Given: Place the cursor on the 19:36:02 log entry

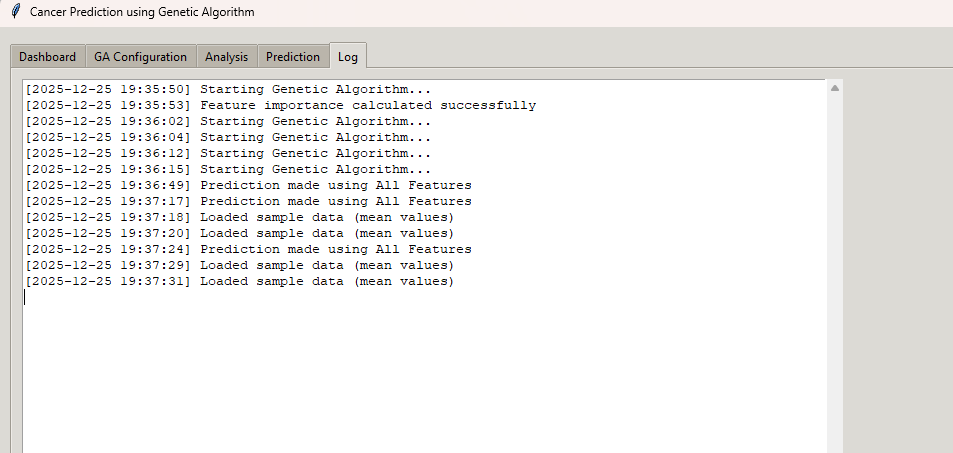Looking at the screenshot, I should click(228, 121).
